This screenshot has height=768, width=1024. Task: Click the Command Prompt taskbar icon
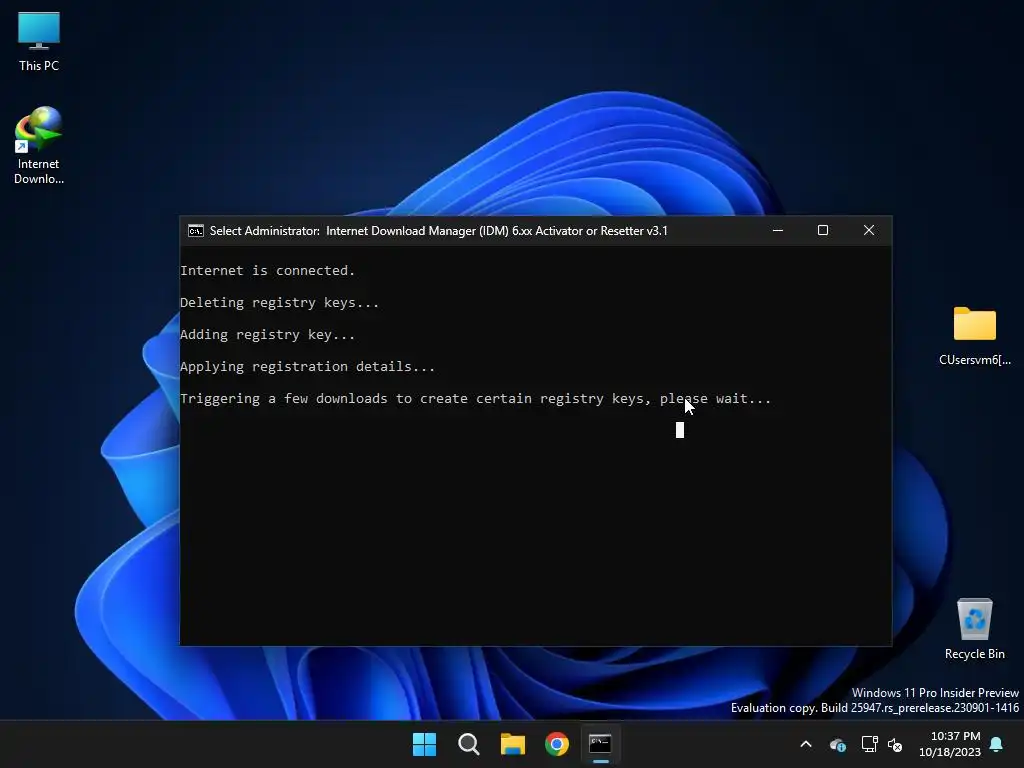(x=600, y=744)
